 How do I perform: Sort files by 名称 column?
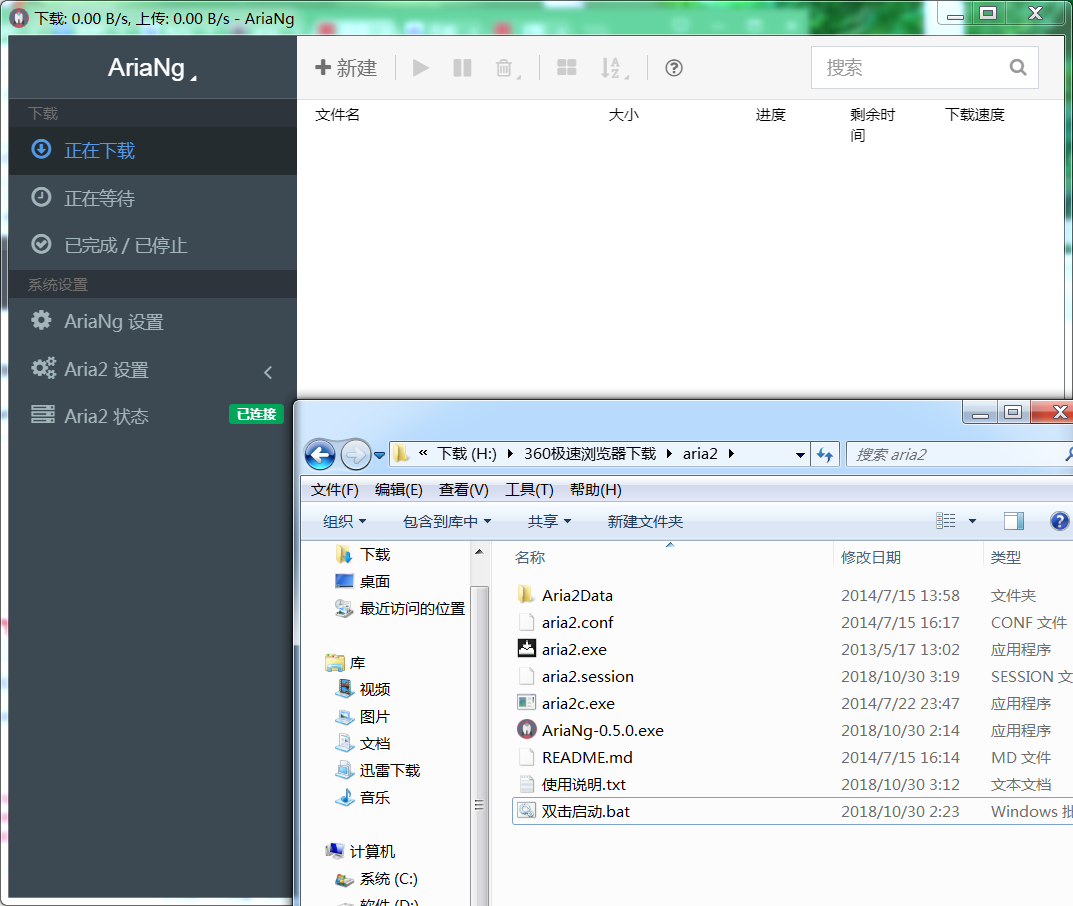tap(530, 558)
